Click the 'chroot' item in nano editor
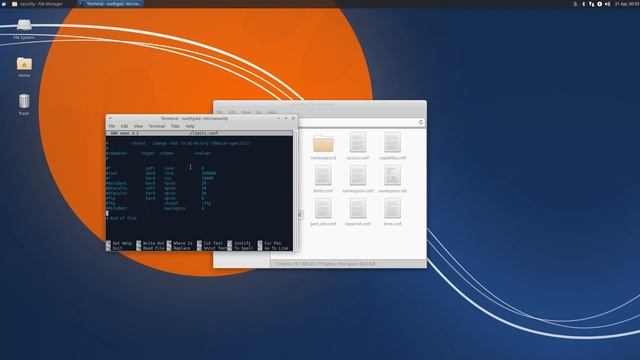This screenshot has width=640, height=360. (x=171, y=203)
